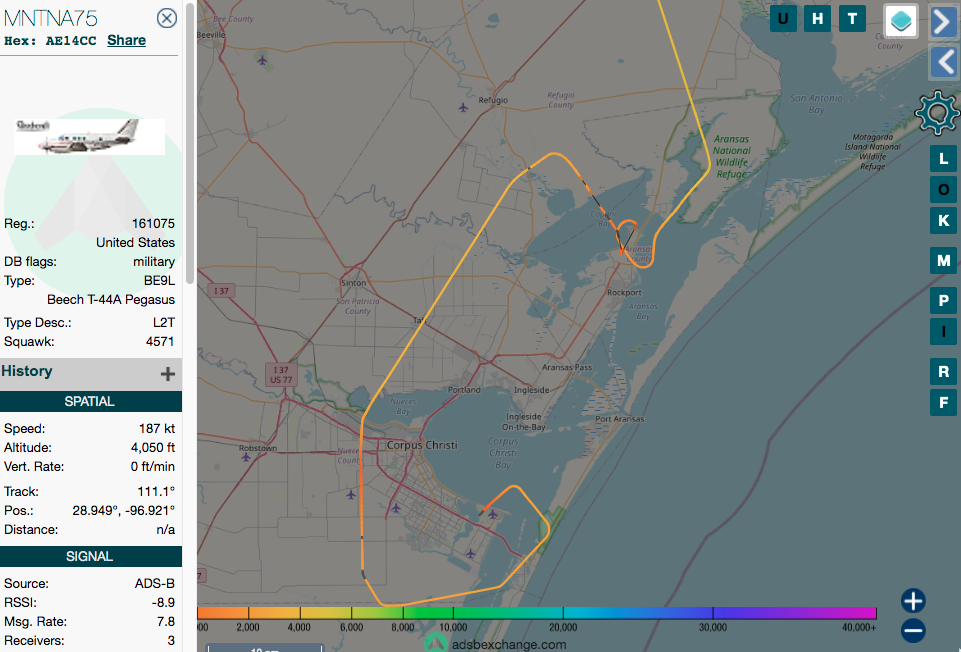The height and width of the screenshot is (652, 961).
Task: Close the MNTNA75 aircraft info panel
Action: [x=167, y=18]
